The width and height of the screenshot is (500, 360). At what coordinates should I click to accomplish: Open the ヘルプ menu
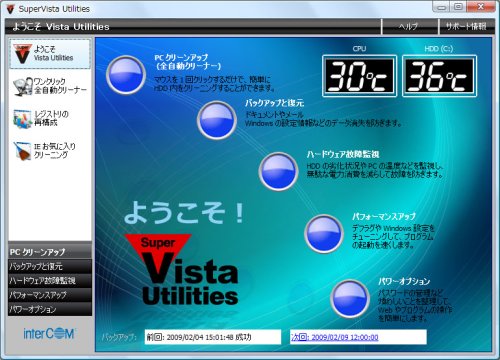[x=409, y=26]
